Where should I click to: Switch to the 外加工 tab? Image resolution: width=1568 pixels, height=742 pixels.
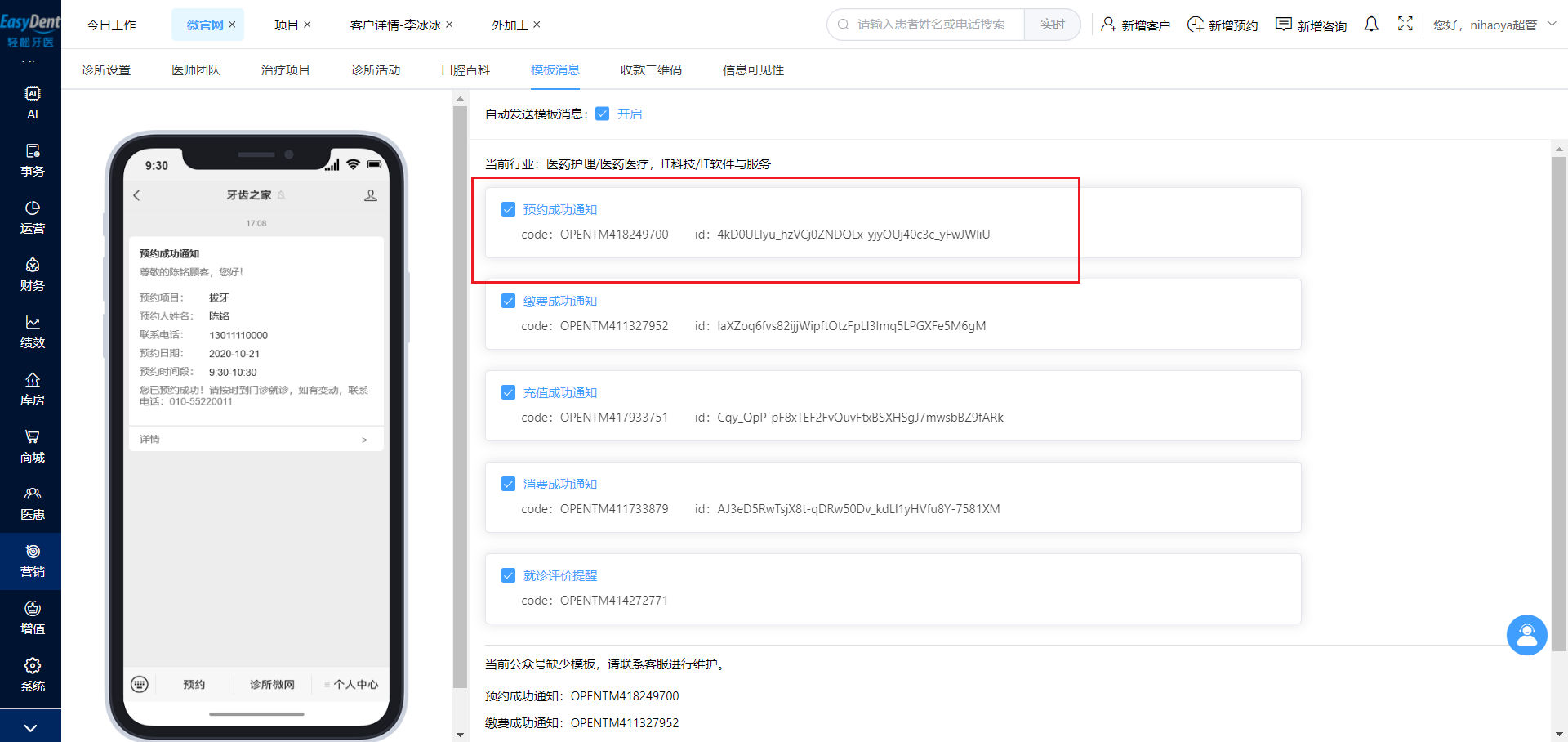(510, 25)
